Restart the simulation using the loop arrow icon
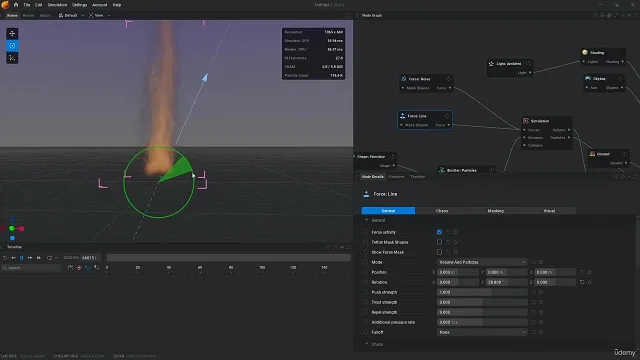The image size is (640, 360). coord(5,258)
